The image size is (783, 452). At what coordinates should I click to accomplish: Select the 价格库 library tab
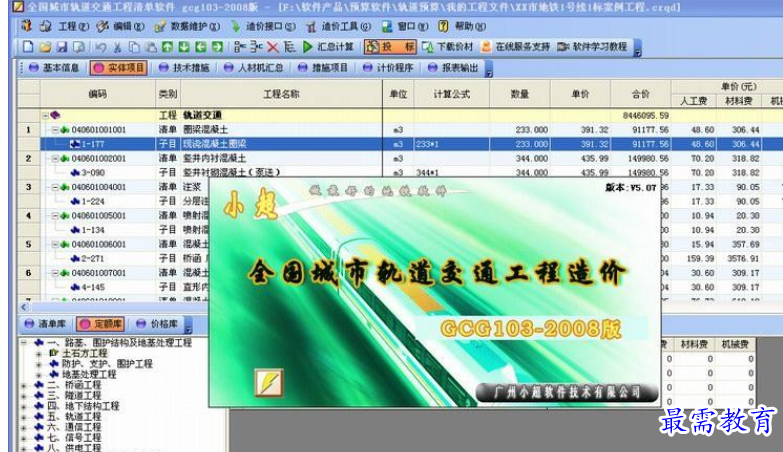(157, 324)
